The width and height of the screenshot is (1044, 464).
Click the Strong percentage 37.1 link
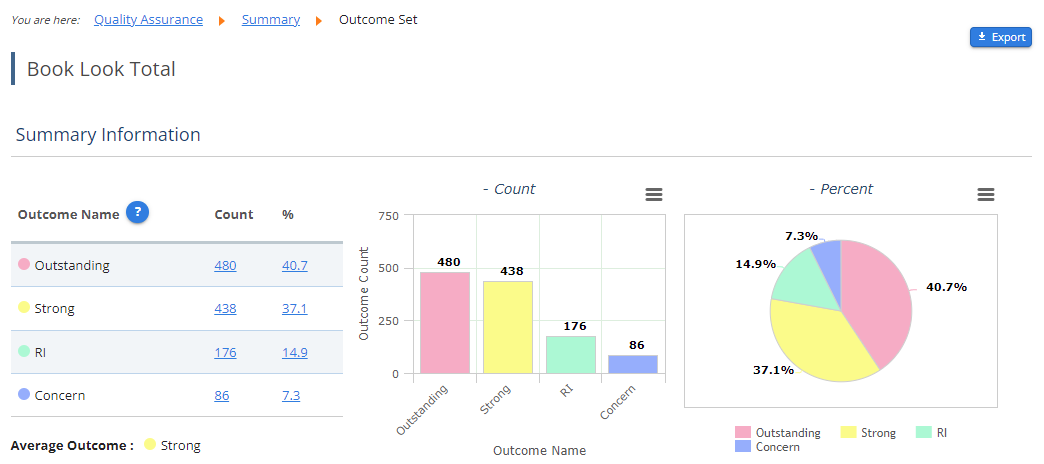click(295, 309)
